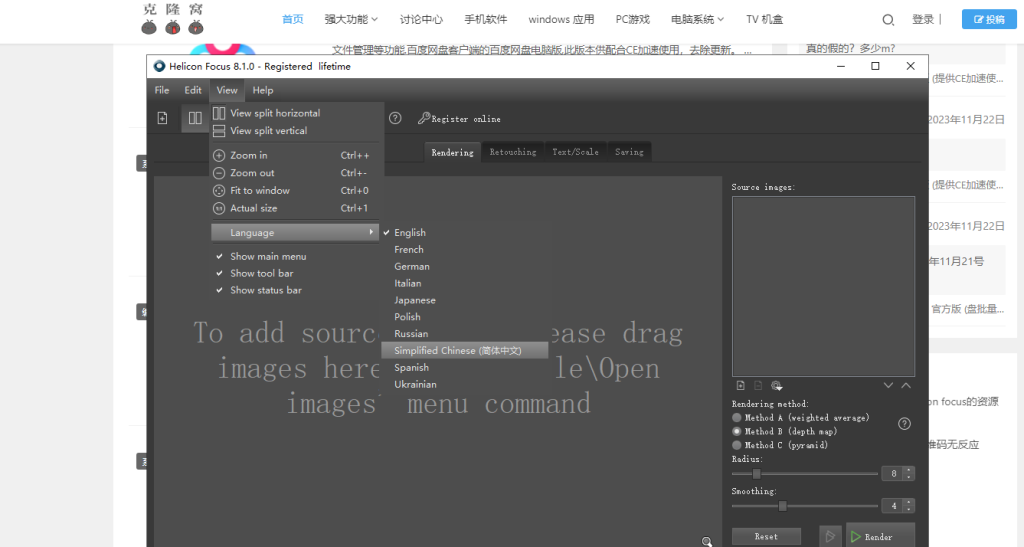Select Japanese language
This screenshot has width=1024, height=547.
[x=465, y=300]
